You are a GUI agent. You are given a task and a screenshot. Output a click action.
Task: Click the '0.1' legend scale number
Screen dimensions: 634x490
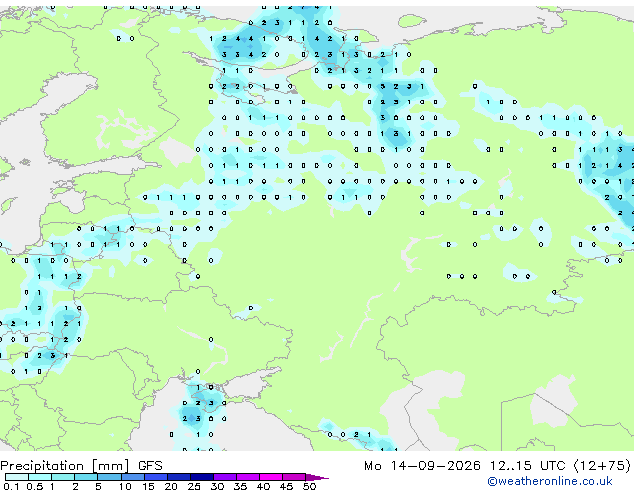tap(11, 486)
